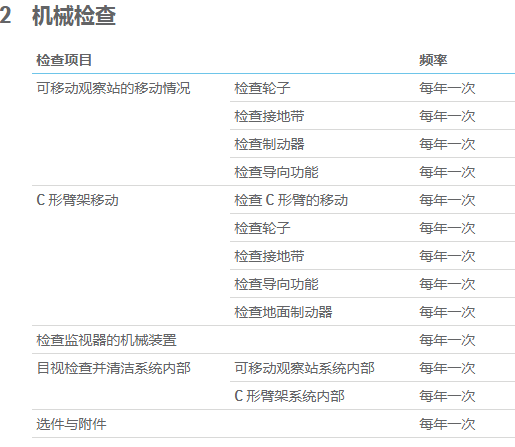
Task: Select the 可移动观察站系统内部 entry
Action: tap(304, 368)
